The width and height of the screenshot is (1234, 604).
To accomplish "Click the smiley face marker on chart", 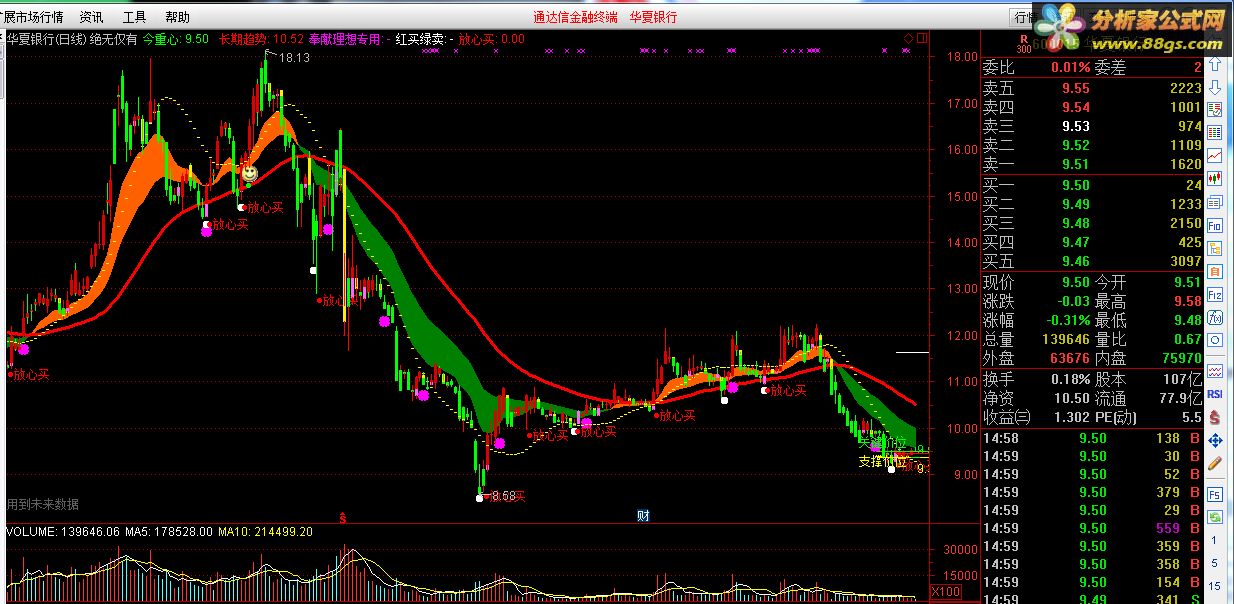I will [249, 174].
